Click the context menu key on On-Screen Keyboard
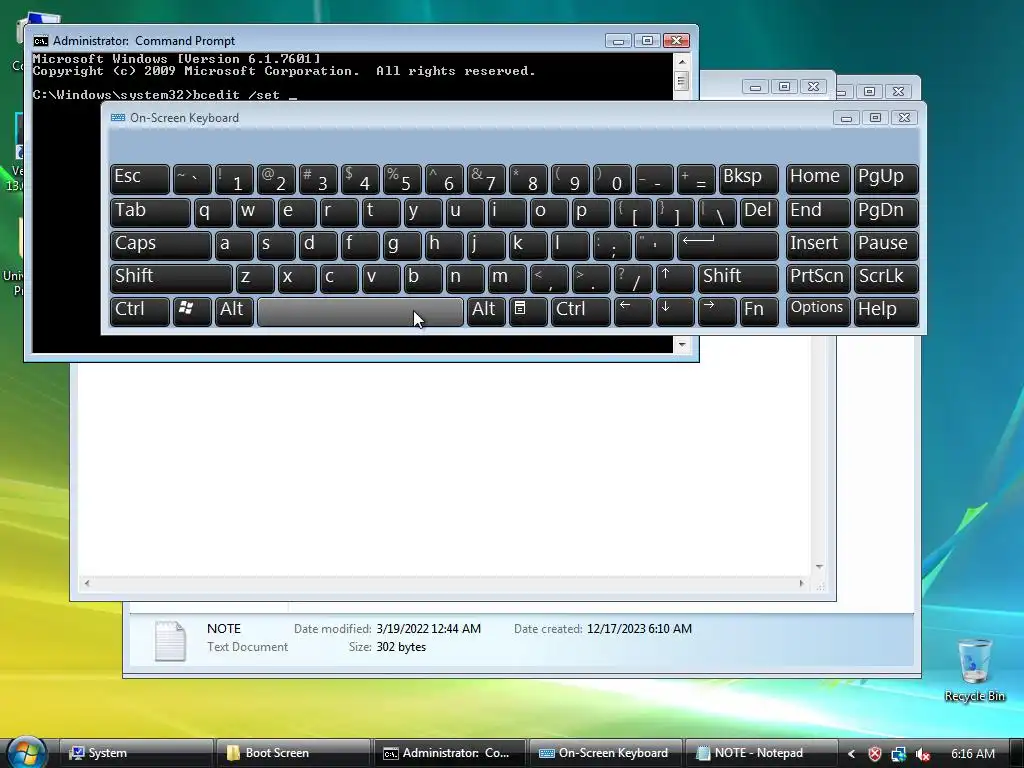 [x=528, y=311]
